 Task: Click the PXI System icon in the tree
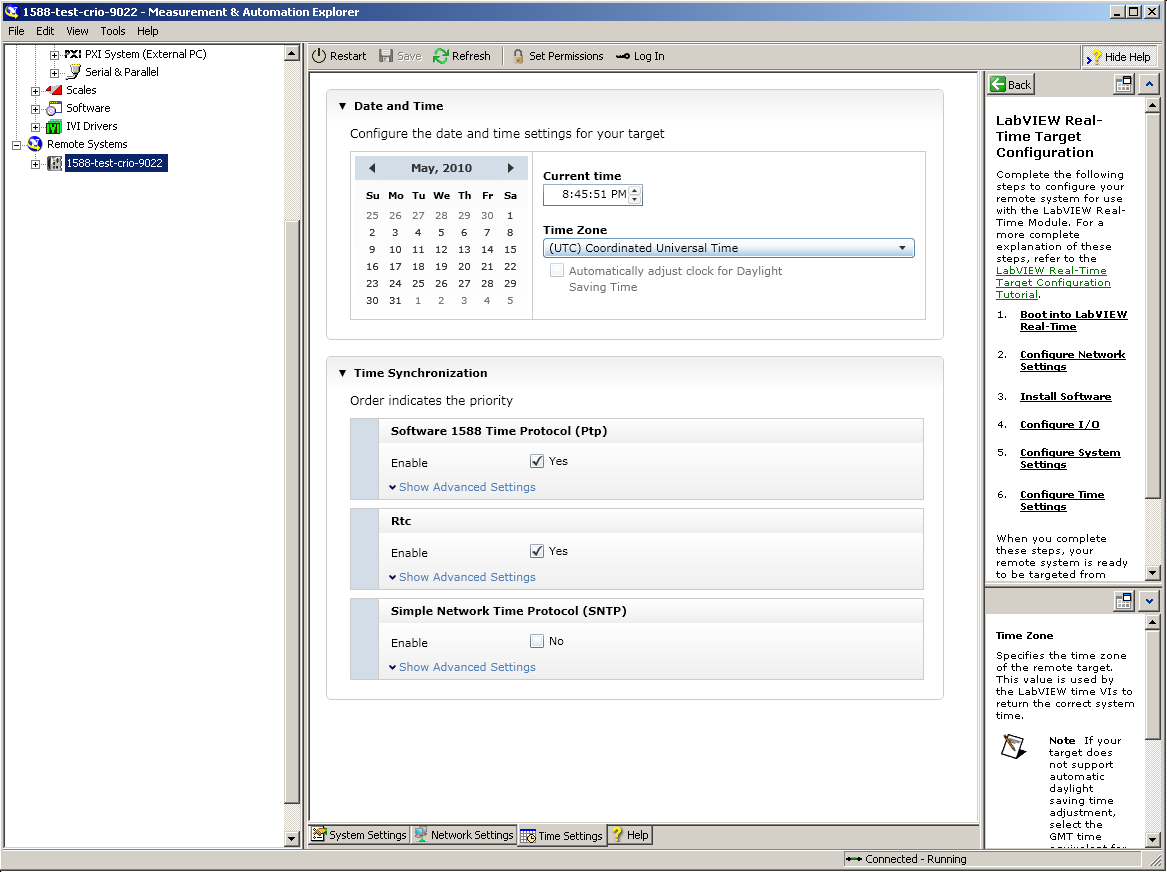[72, 54]
